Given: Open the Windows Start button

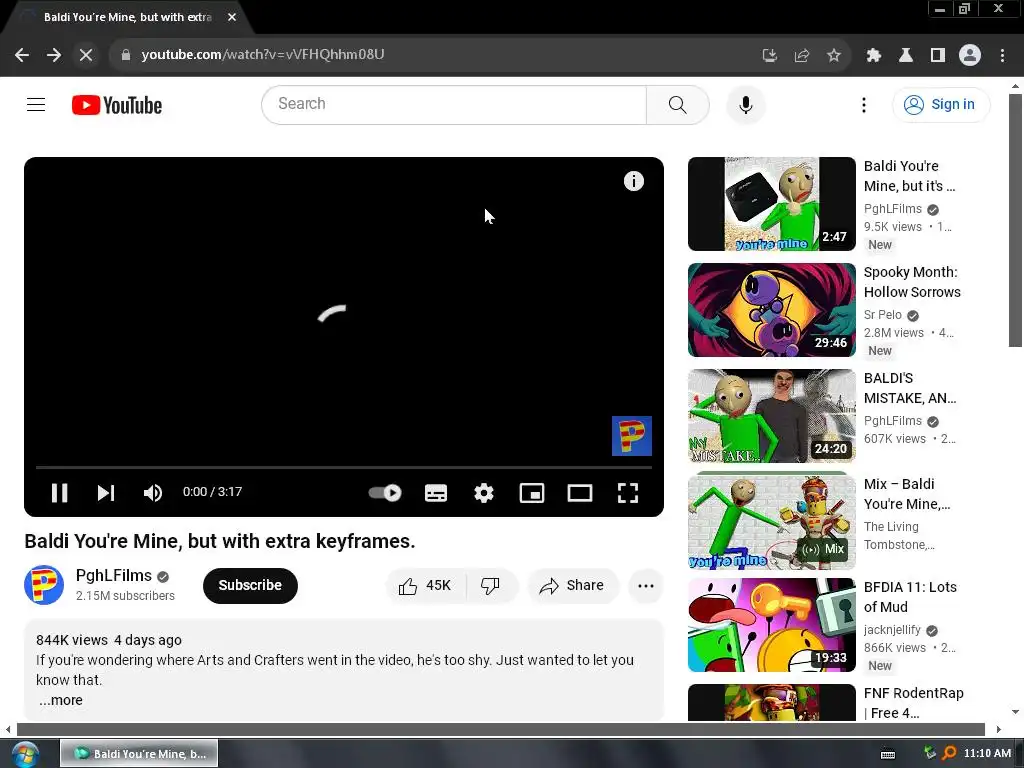Looking at the screenshot, I should [24, 754].
